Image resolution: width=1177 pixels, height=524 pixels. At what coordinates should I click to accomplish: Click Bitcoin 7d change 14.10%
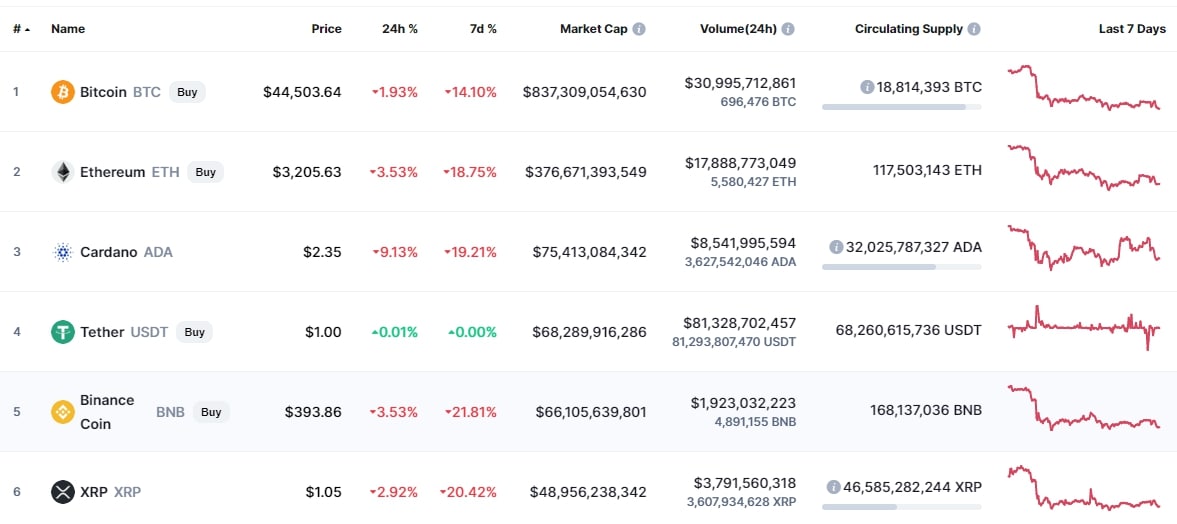pos(471,92)
